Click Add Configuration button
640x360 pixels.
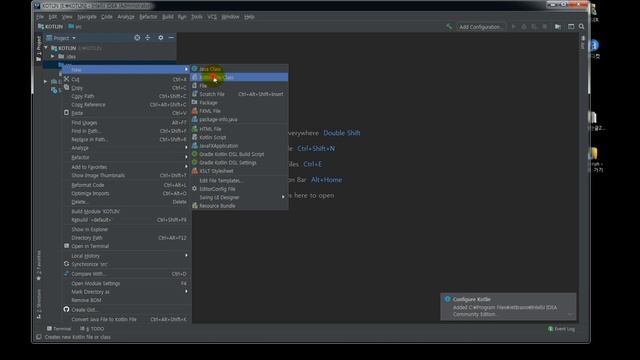point(481,27)
